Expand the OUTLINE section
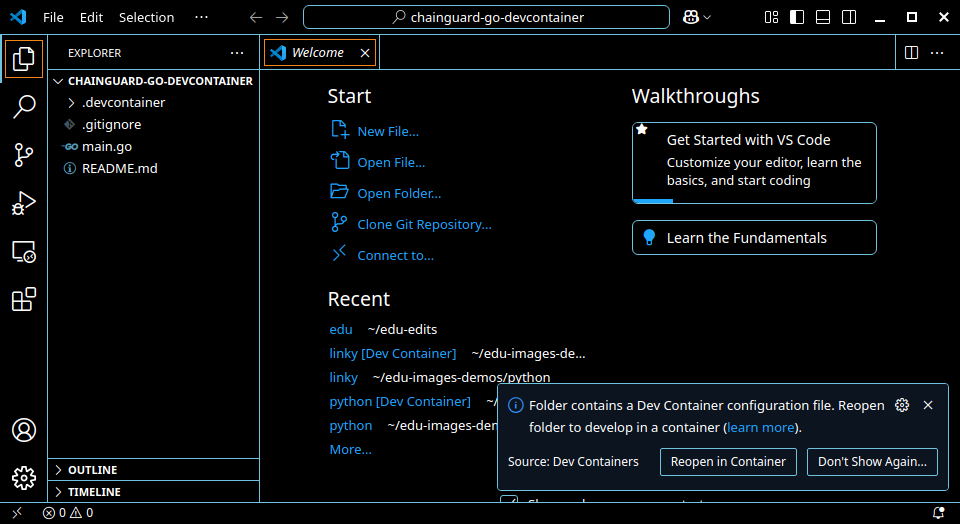Viewport: 960px width, 524px height. coord(92,470)
